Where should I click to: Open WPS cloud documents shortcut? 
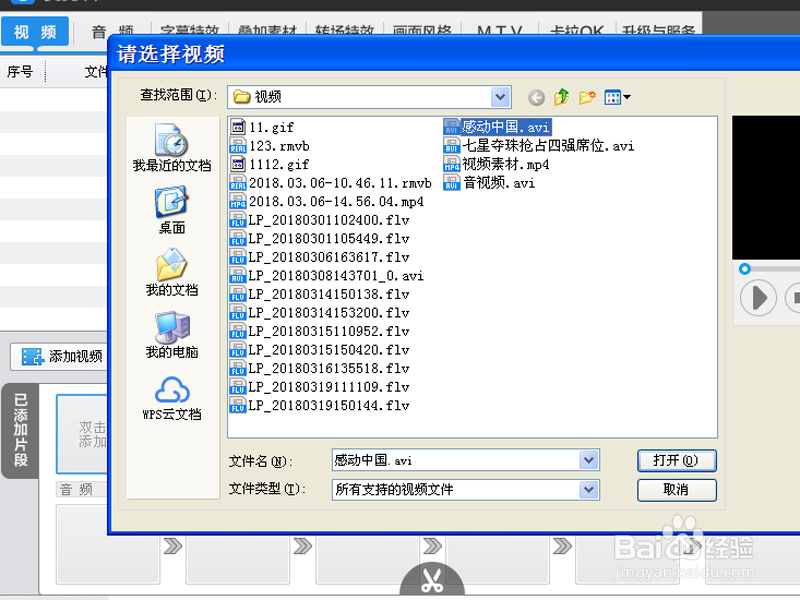pyautogui.click(x=172, y=398)
